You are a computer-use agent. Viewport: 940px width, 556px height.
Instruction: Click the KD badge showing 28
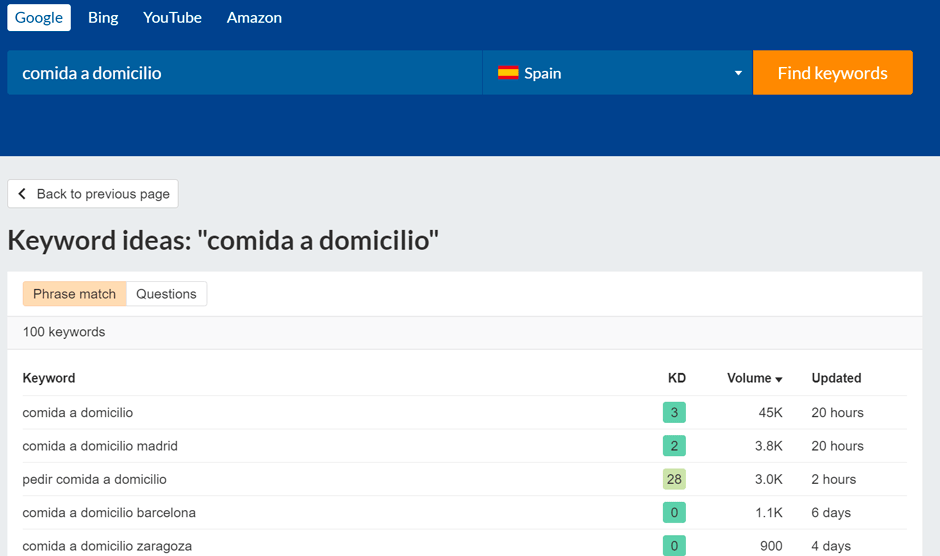tap(674, 479)
